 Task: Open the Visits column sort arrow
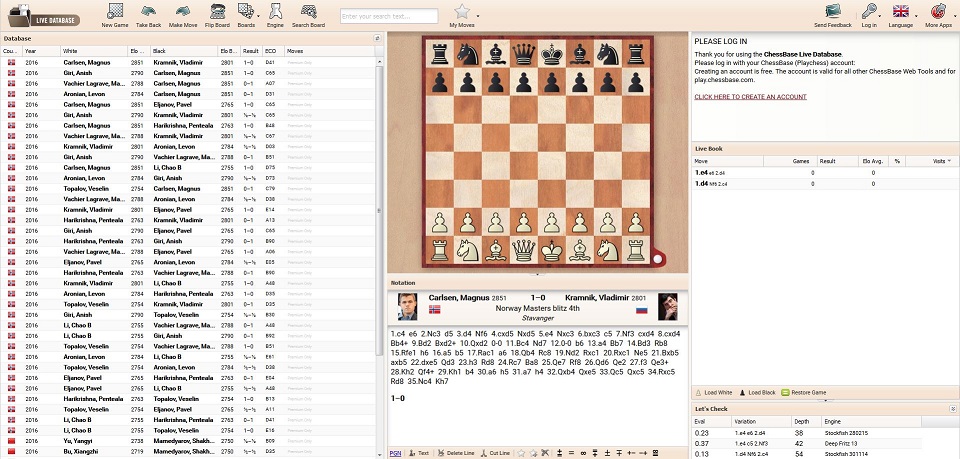tap(950, 161)
